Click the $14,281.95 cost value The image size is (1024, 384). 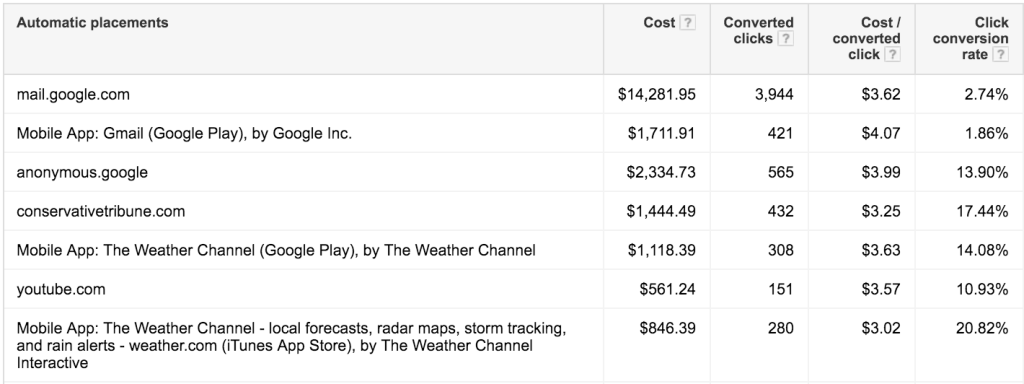click(656, 95)
